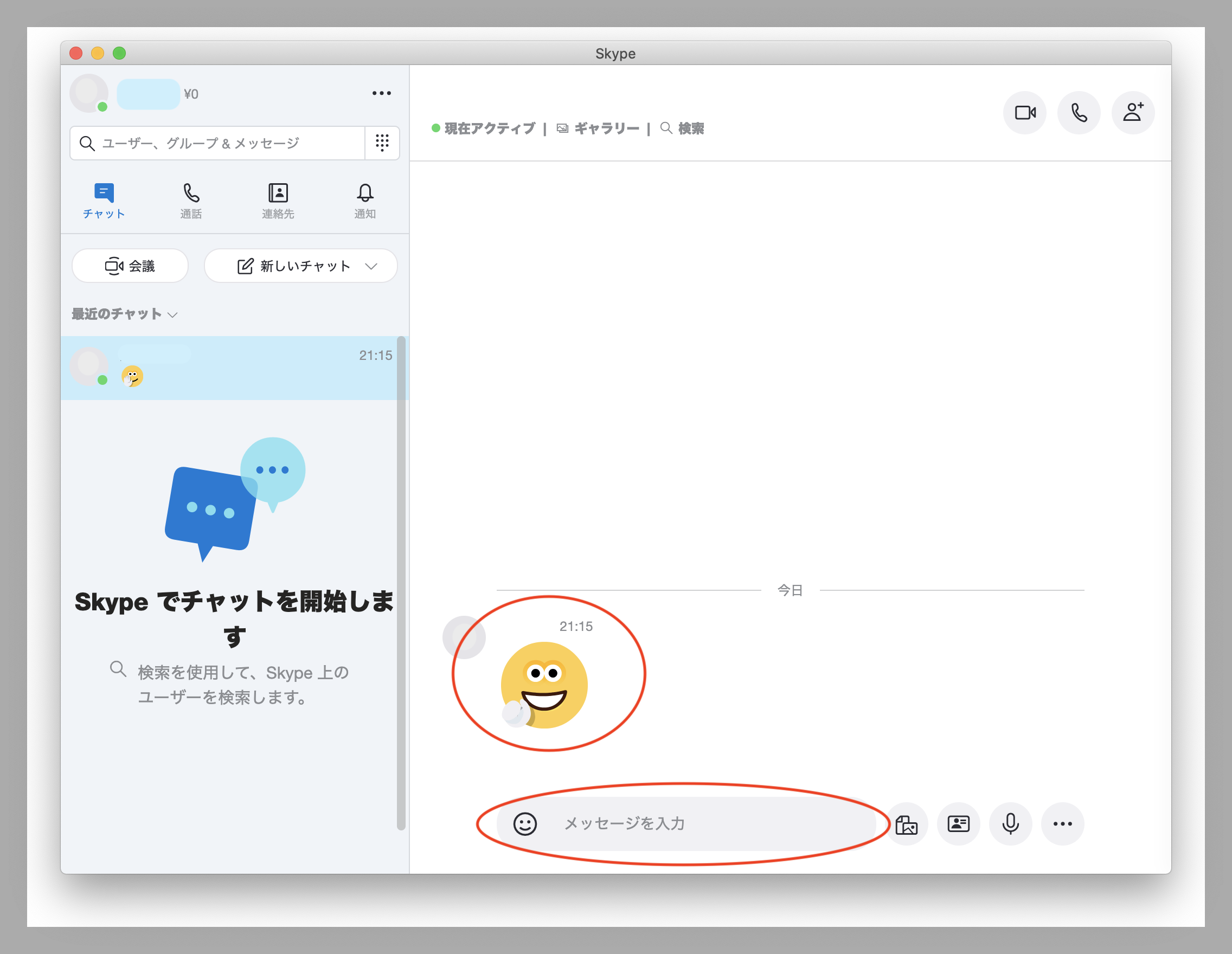Share a contact card in the chat
The height and width of the screenshot is (954, 1232).
click(x=958, y=824)
